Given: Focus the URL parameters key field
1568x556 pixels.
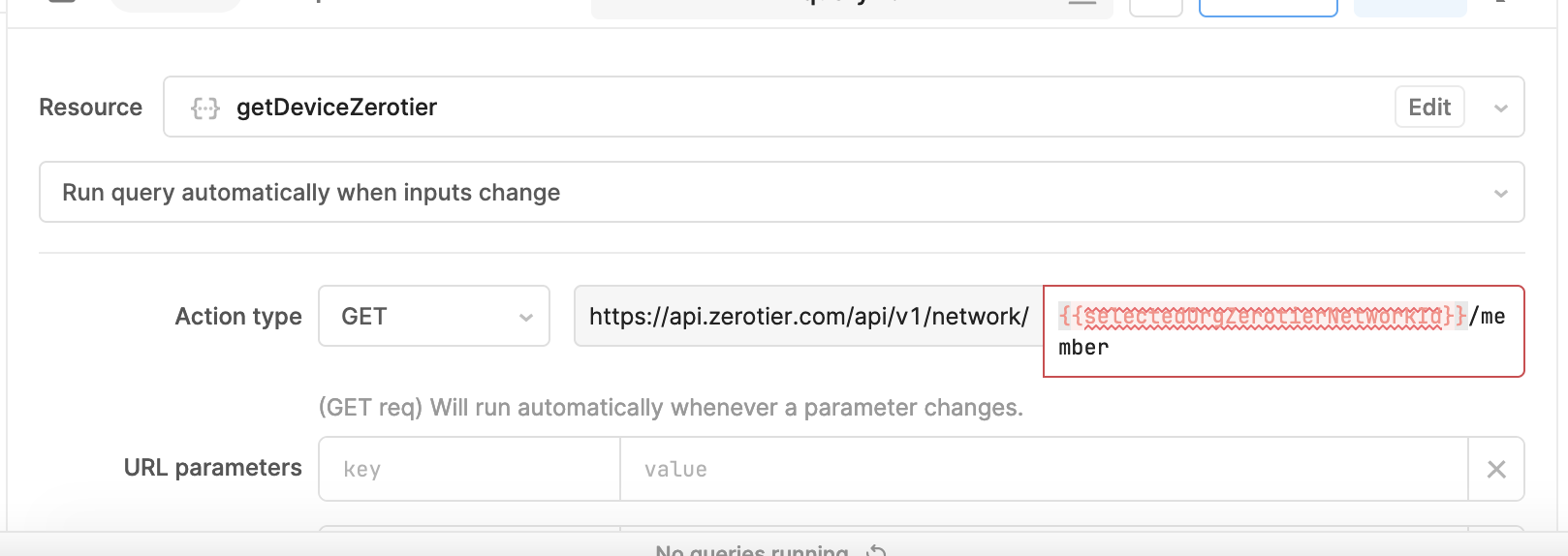Looking at the screenshot, I should (x=469, y=469).
